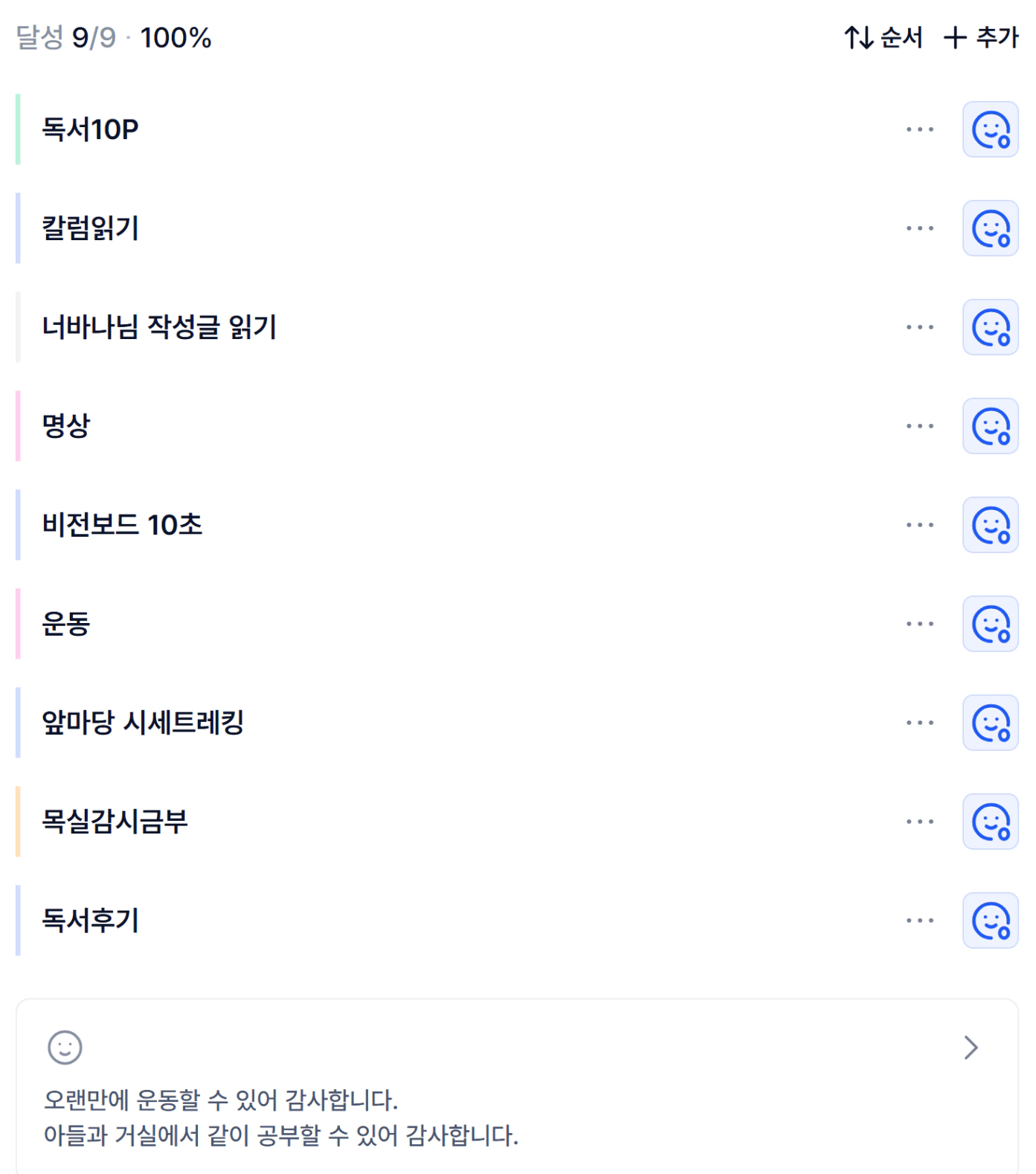Viewport: 1036px width, 1174px height.
Task: Tap the emoji icon for 목실감시금부
Action: point(990,822)
